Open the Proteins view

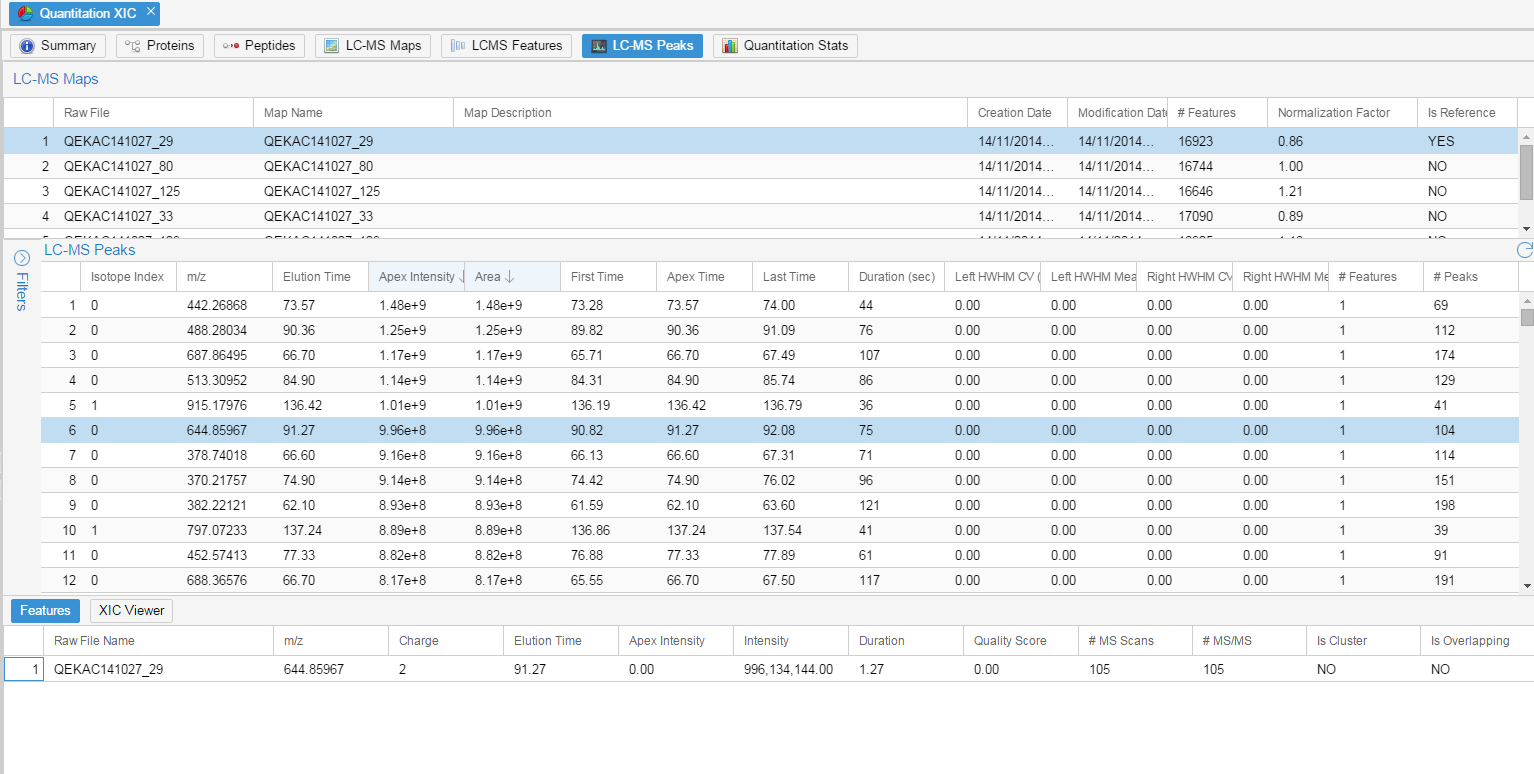[x=160, y=46]
